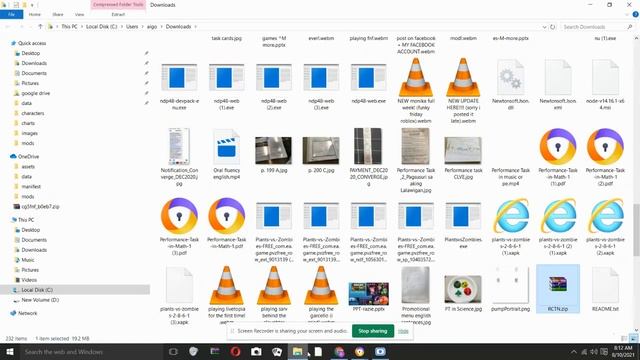Select the plants-vs-zombies-2-8-6-1 (2).xapk file
Screen dimensions: 640x360
click(605, 227)
